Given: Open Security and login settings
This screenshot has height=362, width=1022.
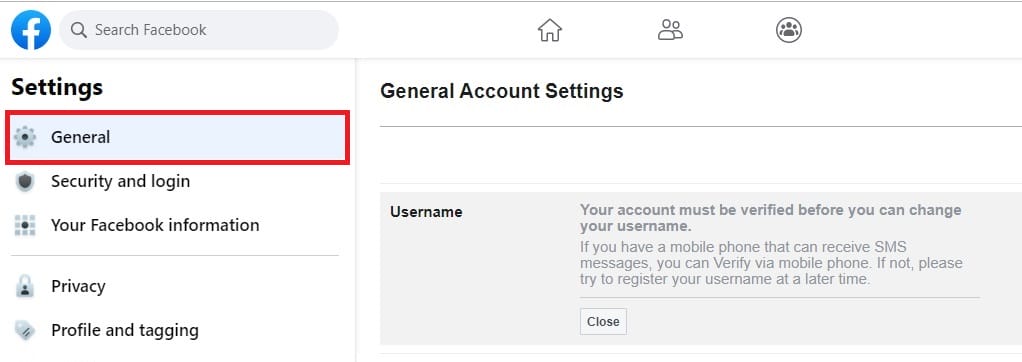Looking at the screenshot, I should (121, 181).
